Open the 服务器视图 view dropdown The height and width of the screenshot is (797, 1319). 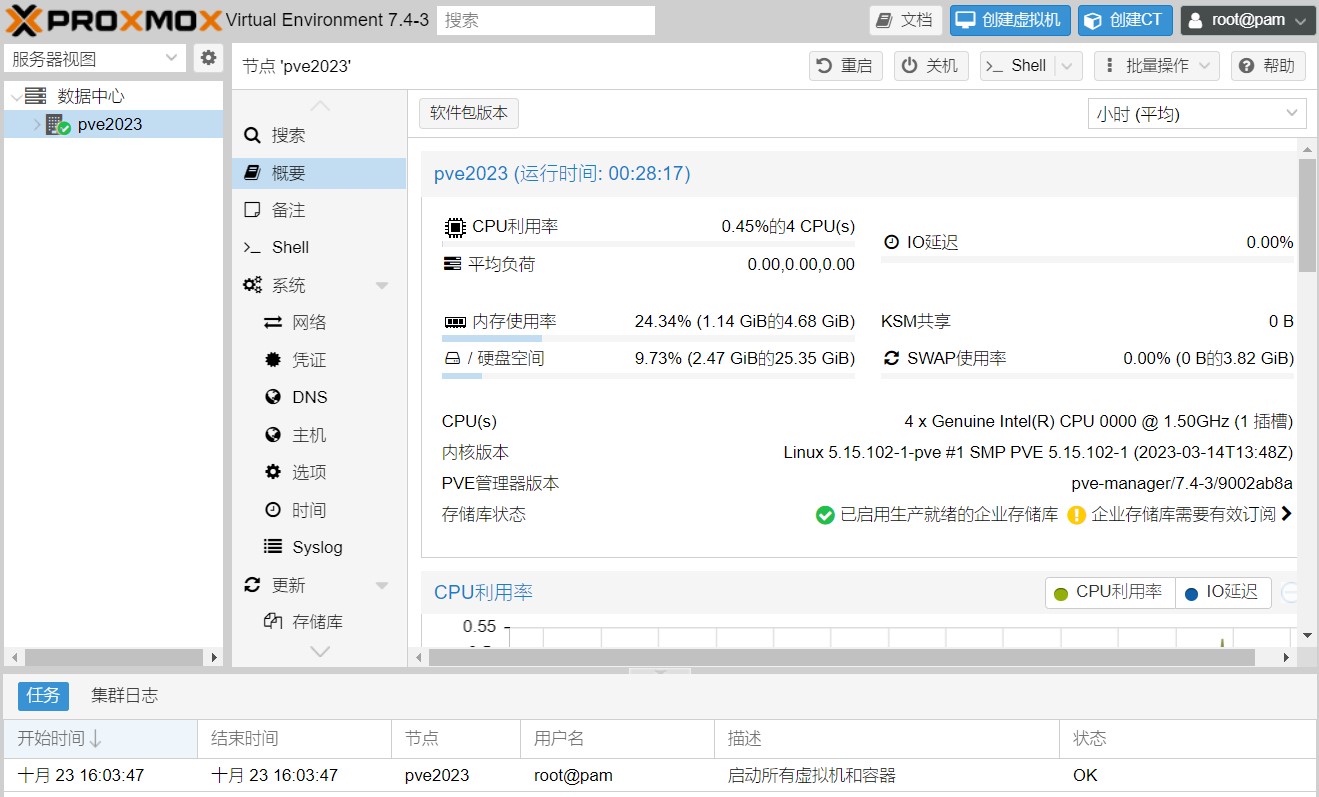point(95,59)
